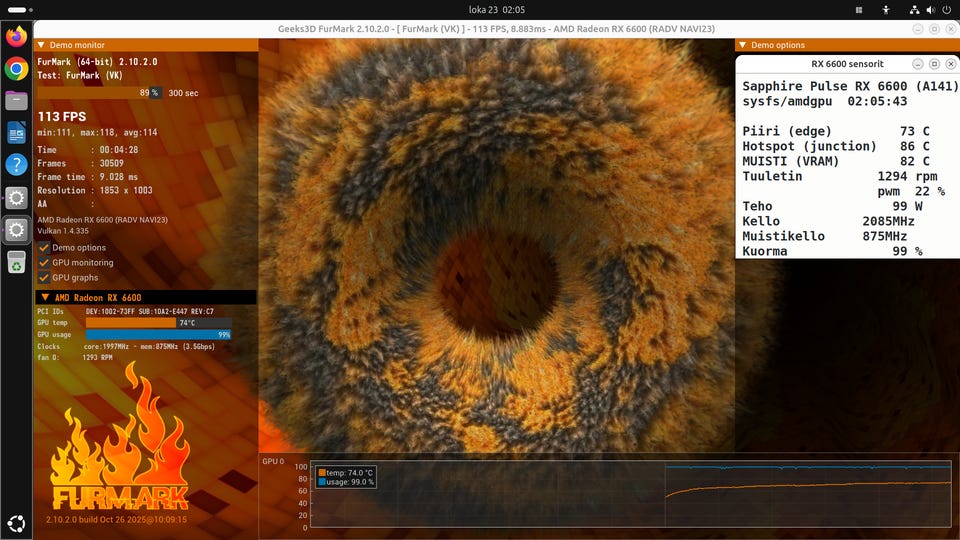Open the clock 'loka 23 02:05' menu
The width and height of the screenshot is (960, 540).
[497, 10]
